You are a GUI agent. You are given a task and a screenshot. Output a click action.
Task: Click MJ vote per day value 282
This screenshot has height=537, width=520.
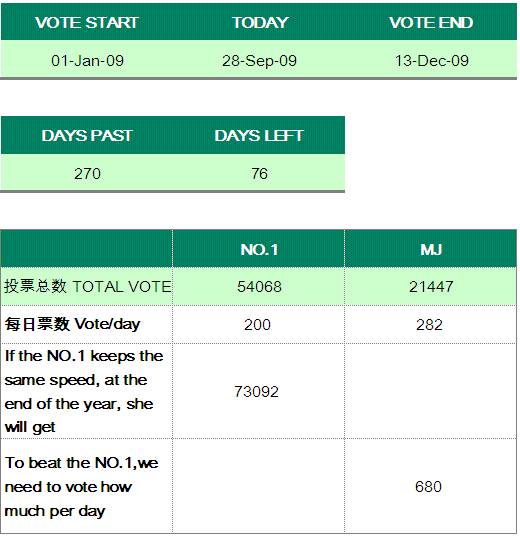click(x=431, y=324)
